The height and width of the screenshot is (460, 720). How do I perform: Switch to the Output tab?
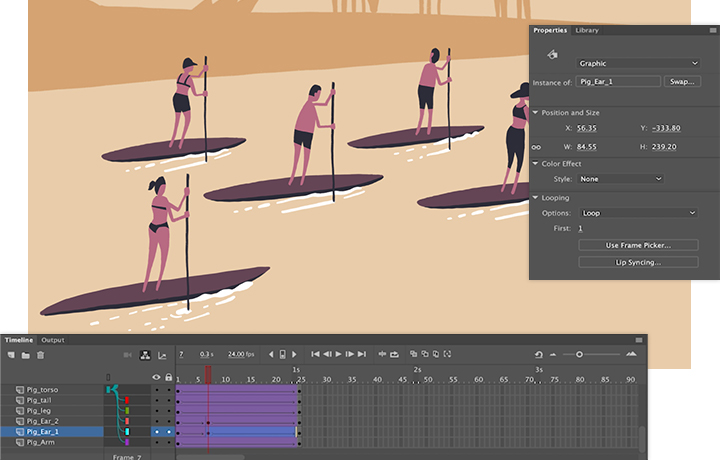click(52, 340)
